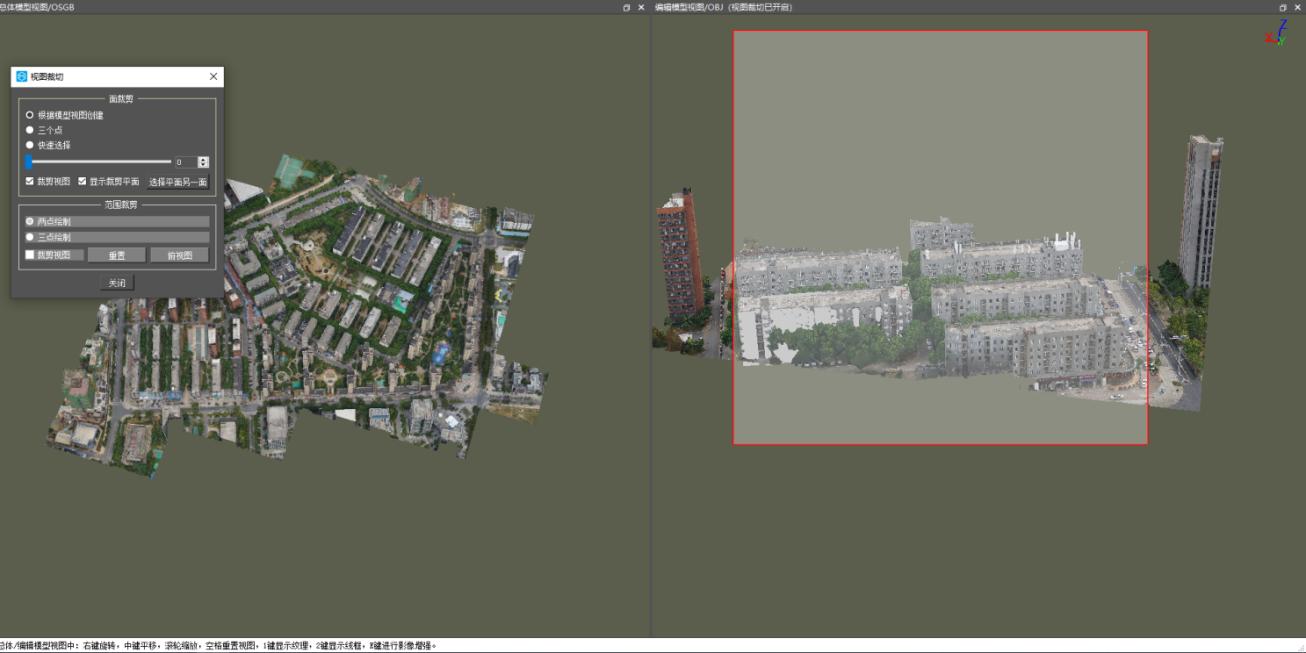
Task: Click the 编辑模型视图/OBJ panel title
Action: coord(723,7)
